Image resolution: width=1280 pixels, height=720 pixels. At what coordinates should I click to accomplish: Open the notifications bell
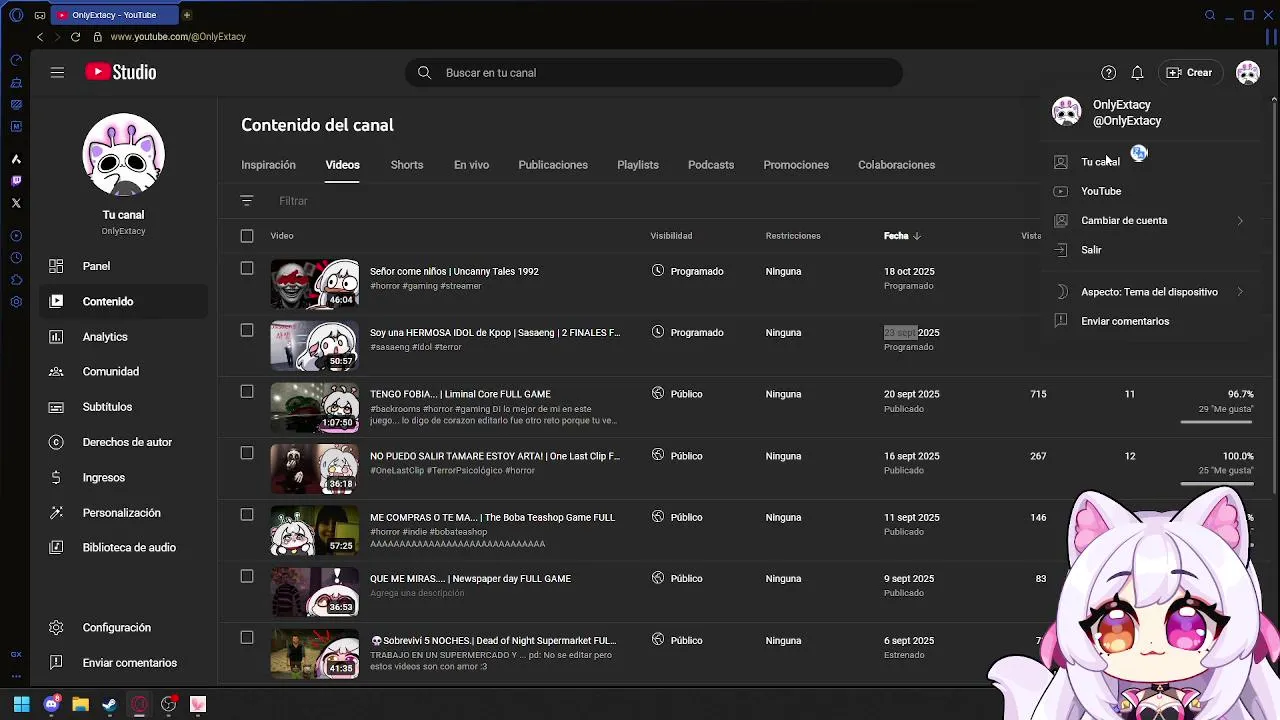point(1137,73)
